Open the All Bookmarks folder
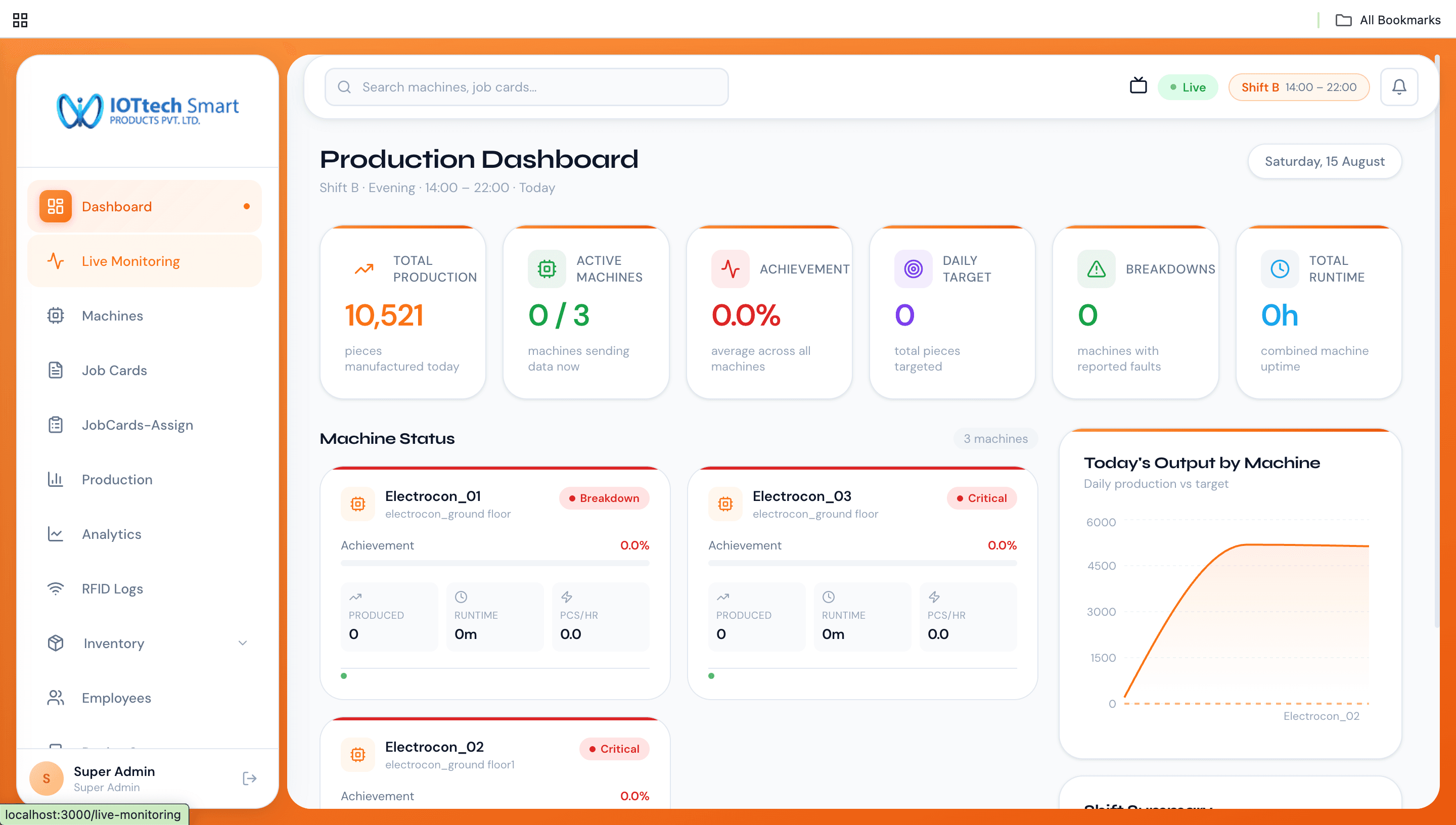Image resolution: width=1456 pixels, height=825 pixels. (1388, 20)
